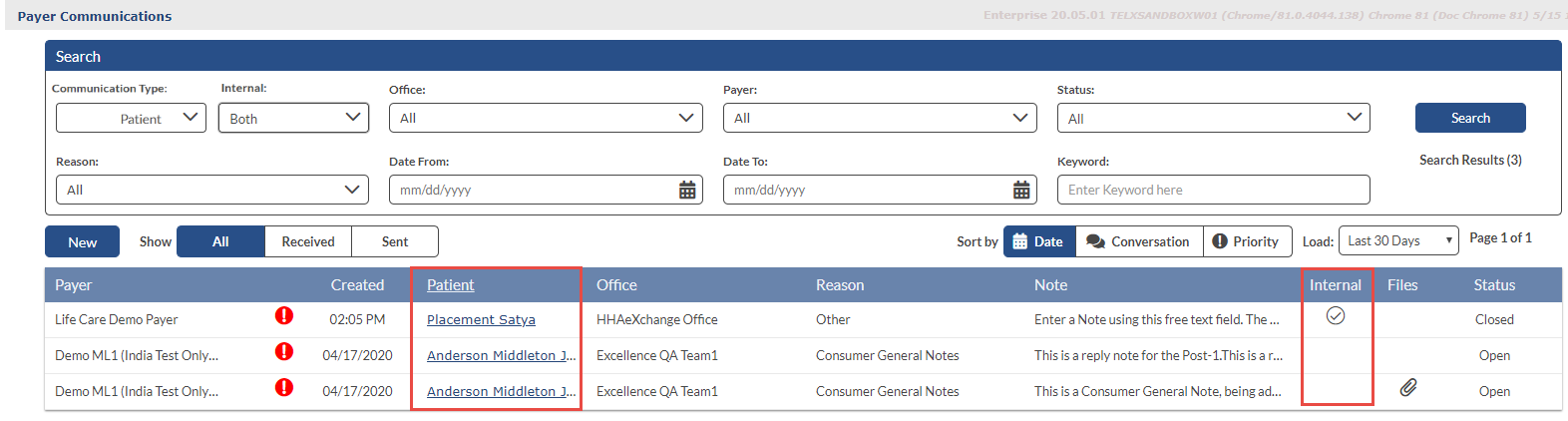This screenshot has width=1568, height=421.
Task: Click Closed status cell
Action: 1494,319
